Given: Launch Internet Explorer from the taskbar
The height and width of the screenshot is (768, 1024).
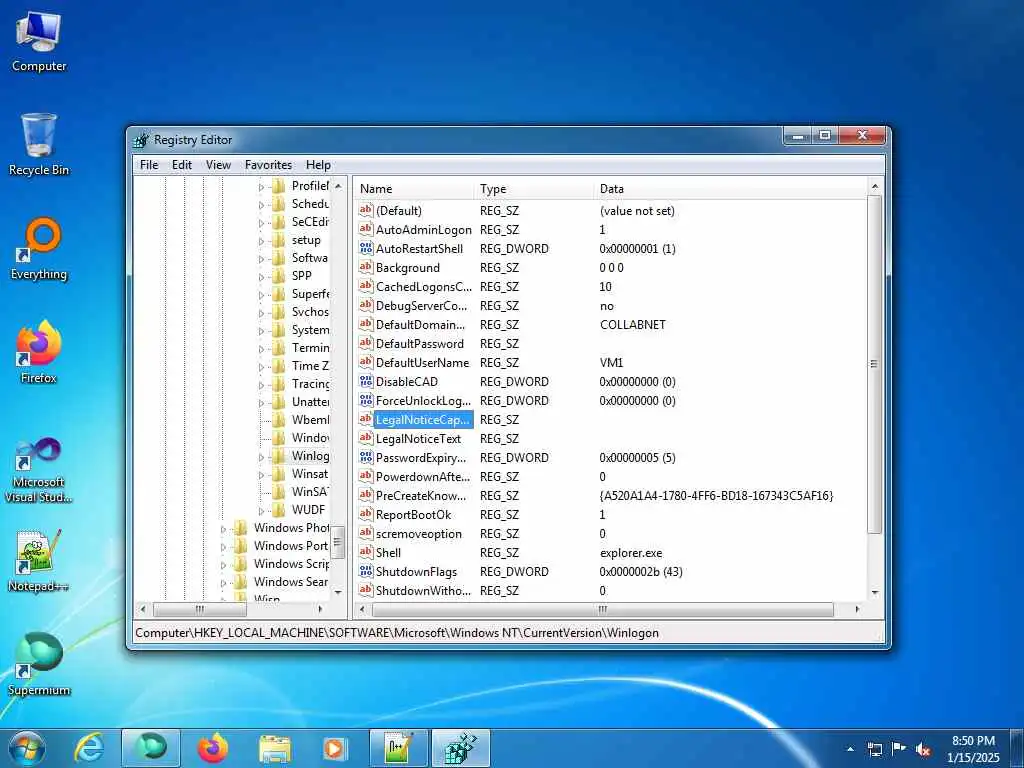Looking at the screenshot, I should (89, 748).
